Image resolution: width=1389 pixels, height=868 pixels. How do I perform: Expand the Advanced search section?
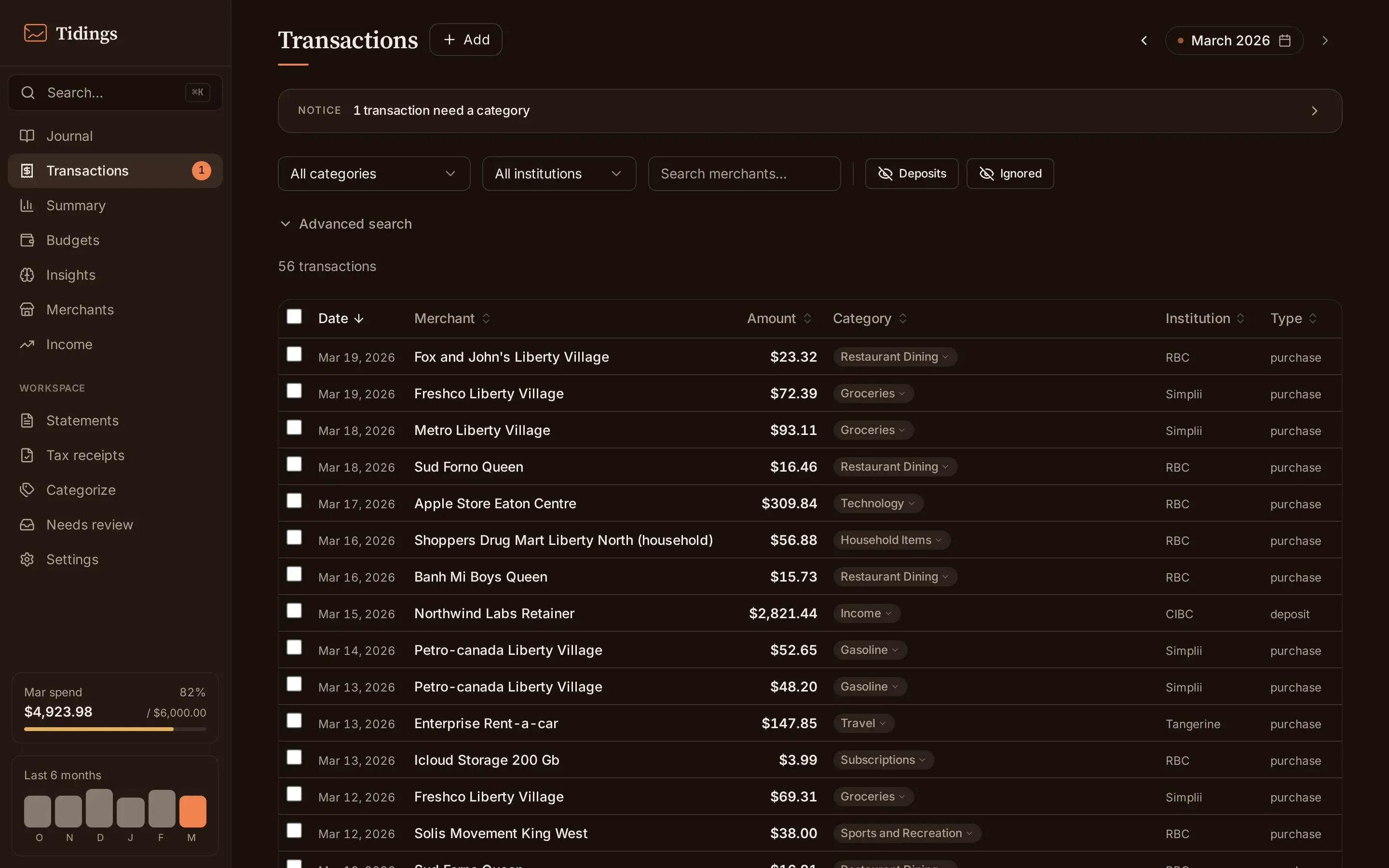tap(345, 224)
